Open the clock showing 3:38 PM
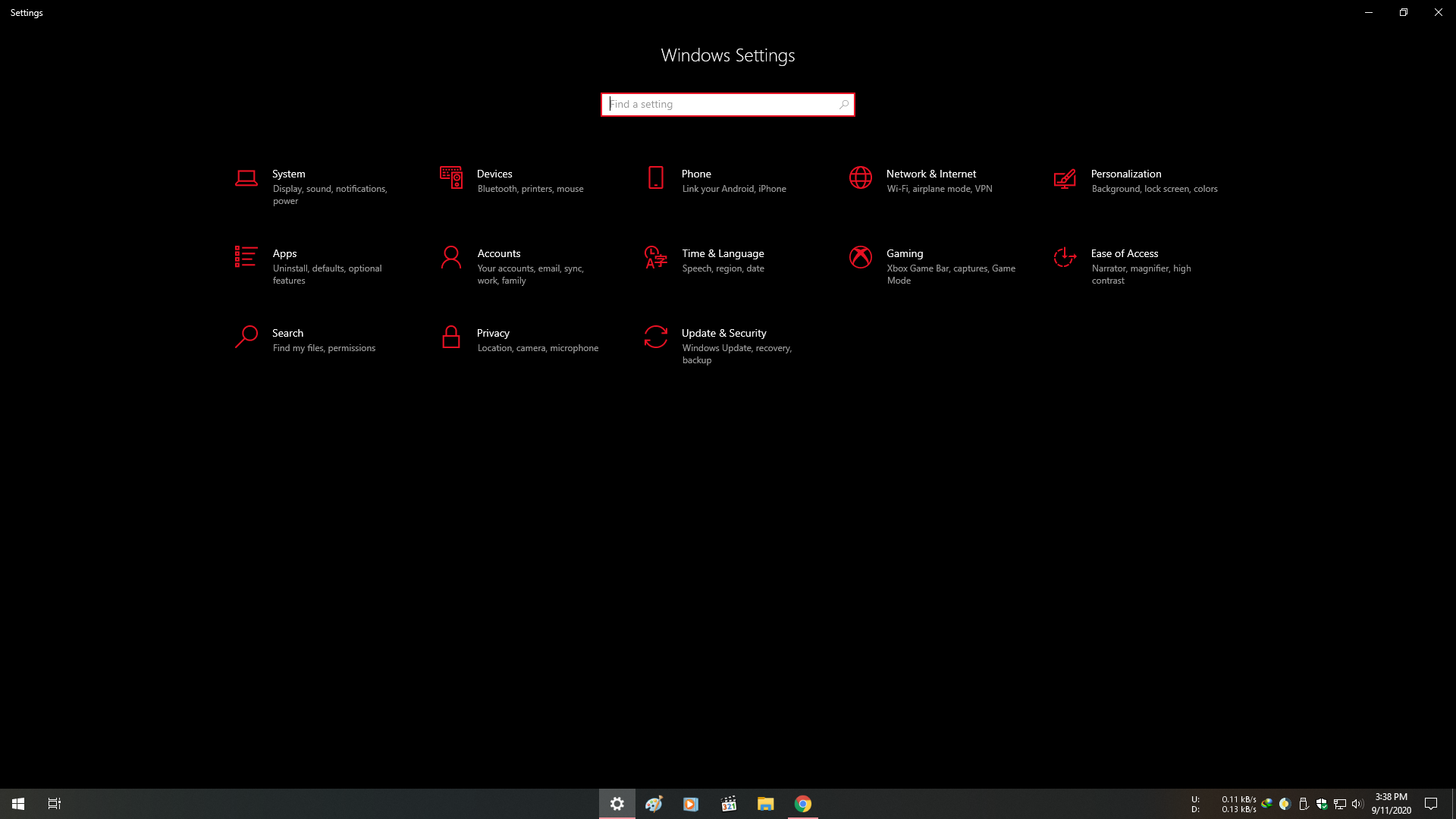The width and height of the screenshot is (1456, 819). pos(1392,804)
